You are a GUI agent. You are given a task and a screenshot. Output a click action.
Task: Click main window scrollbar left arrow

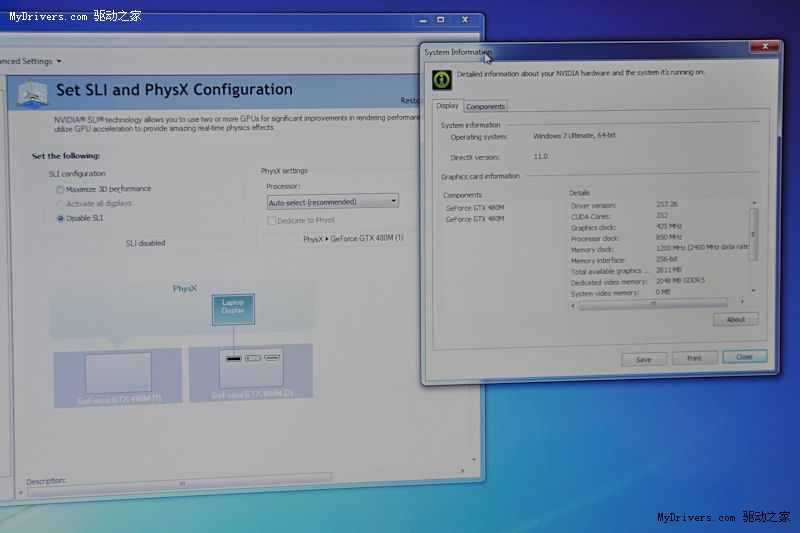pyautogui.click(x=20, y=493)
